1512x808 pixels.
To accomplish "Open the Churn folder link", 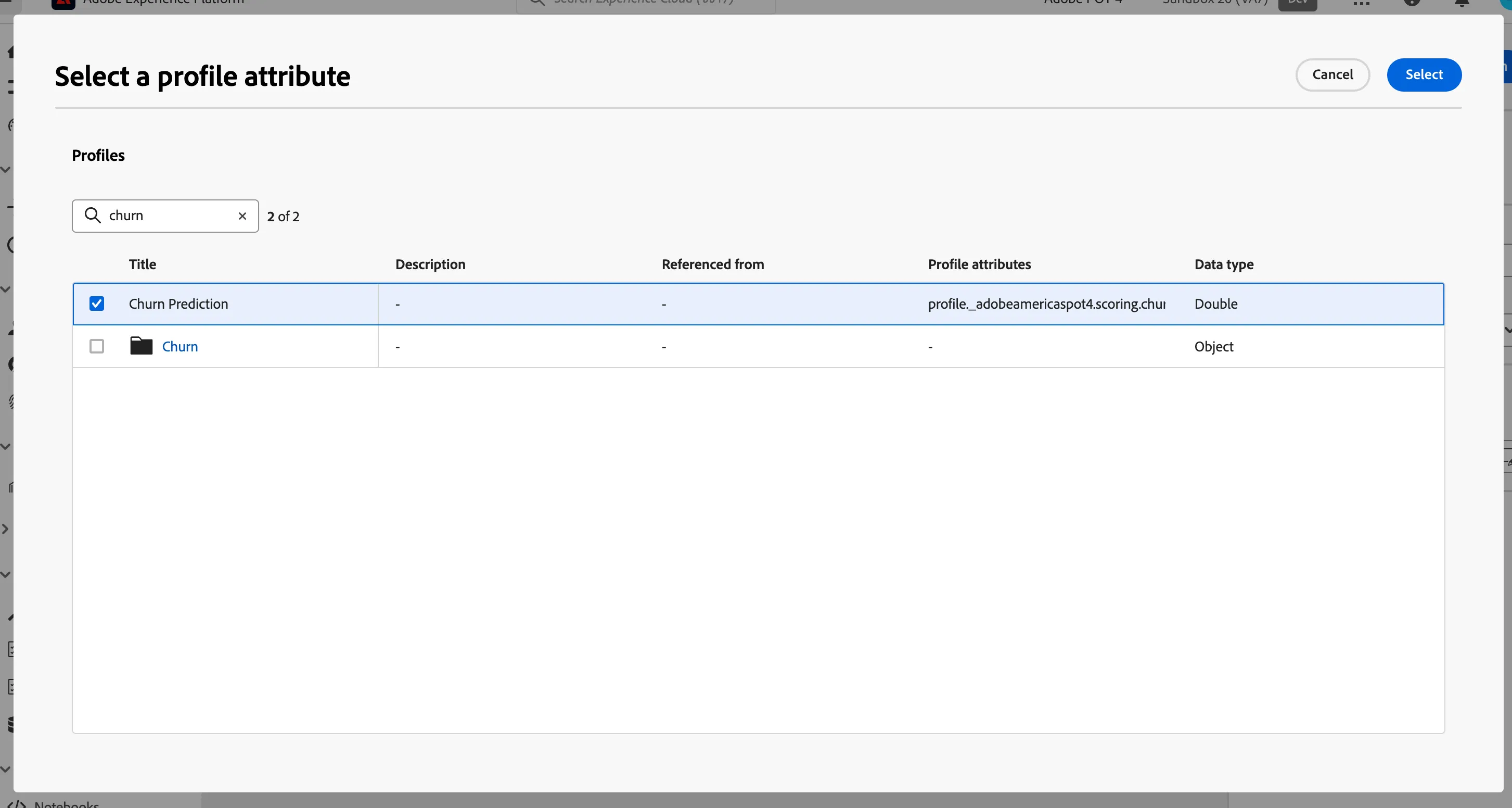I will click(180, 346).
